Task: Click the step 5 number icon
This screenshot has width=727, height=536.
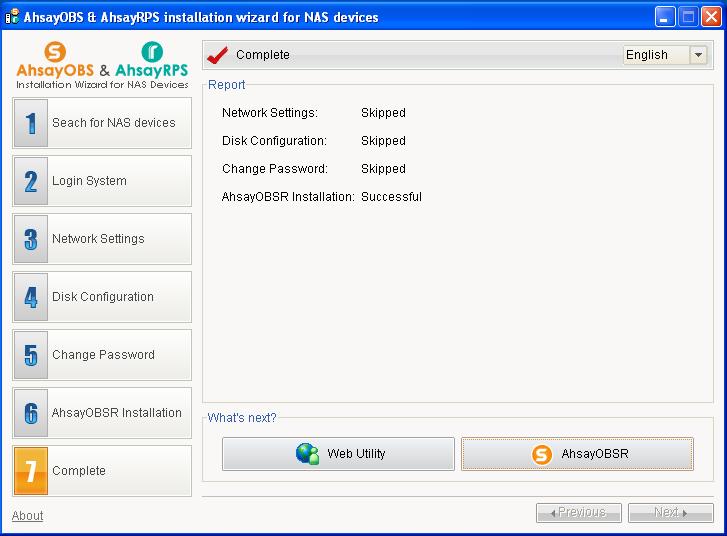Action: [x=31, y=355]
